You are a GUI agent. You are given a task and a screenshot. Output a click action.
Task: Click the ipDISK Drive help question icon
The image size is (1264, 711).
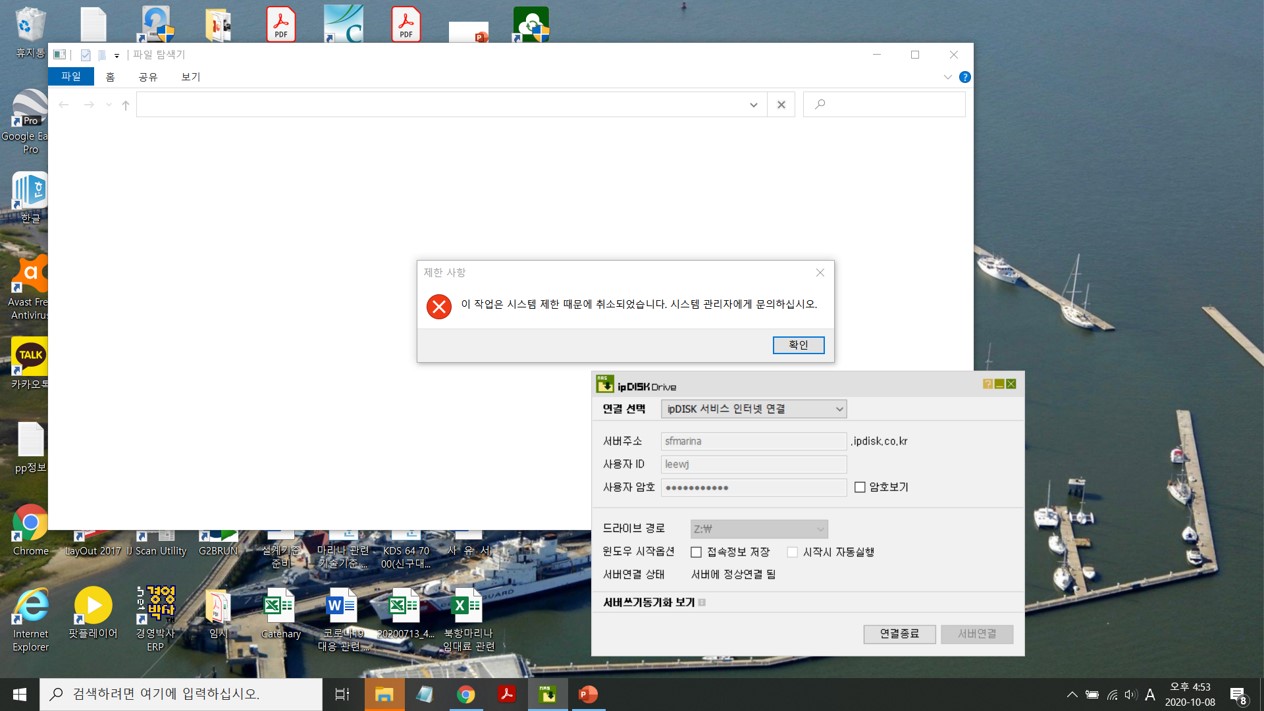[987, 384]
